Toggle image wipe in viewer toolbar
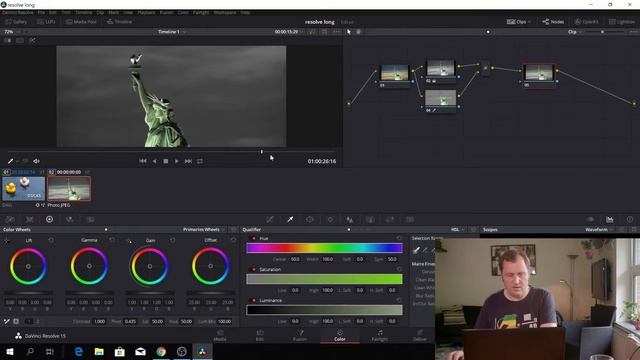 [8, 40]
